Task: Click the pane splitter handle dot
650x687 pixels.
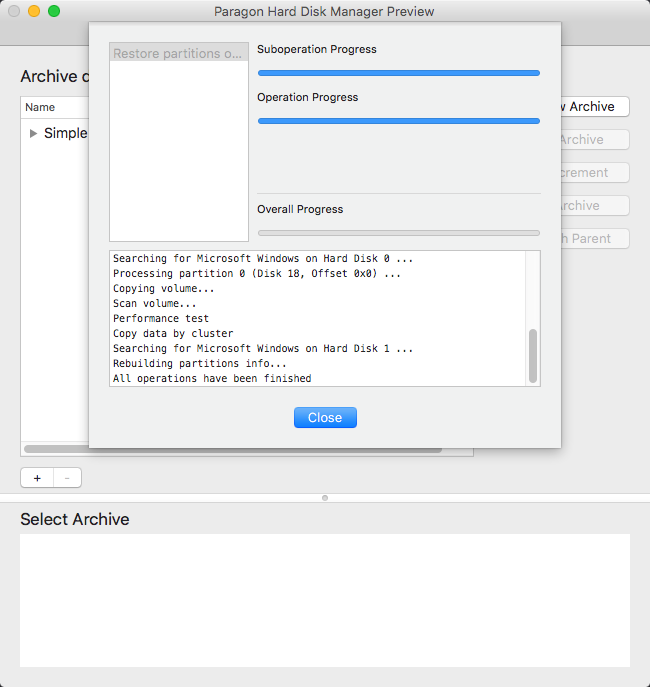Action: coord(325,498)
